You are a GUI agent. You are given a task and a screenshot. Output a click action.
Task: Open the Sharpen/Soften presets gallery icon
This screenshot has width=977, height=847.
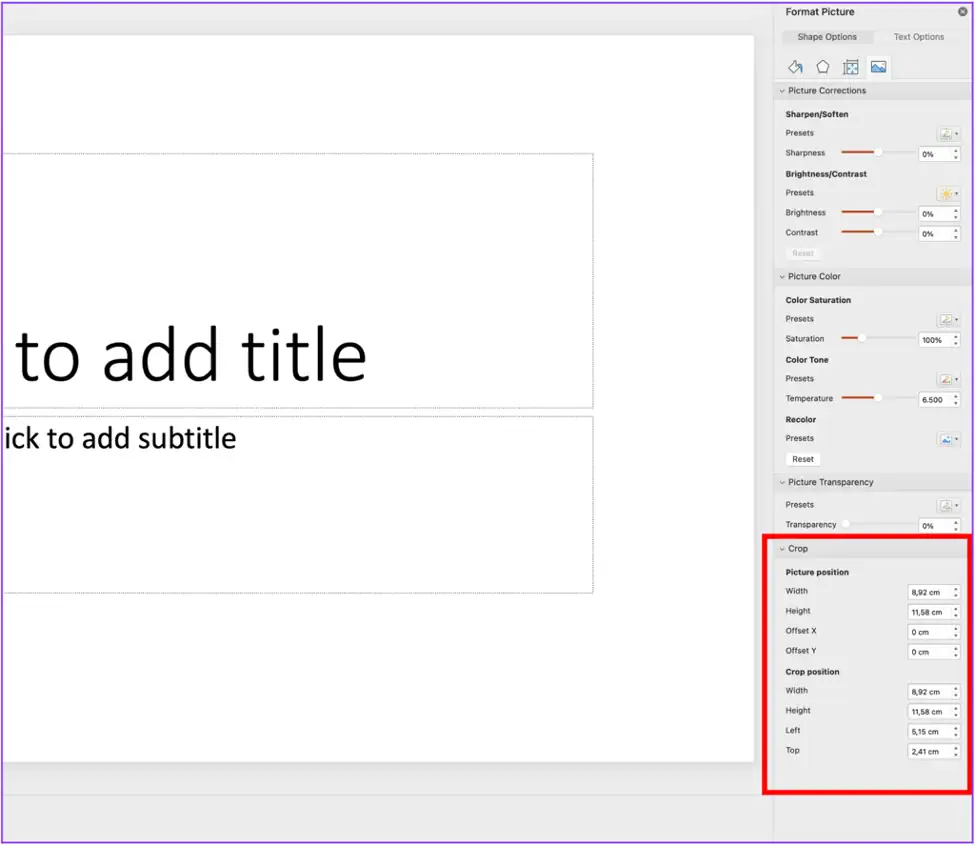(x=947, y=133)
